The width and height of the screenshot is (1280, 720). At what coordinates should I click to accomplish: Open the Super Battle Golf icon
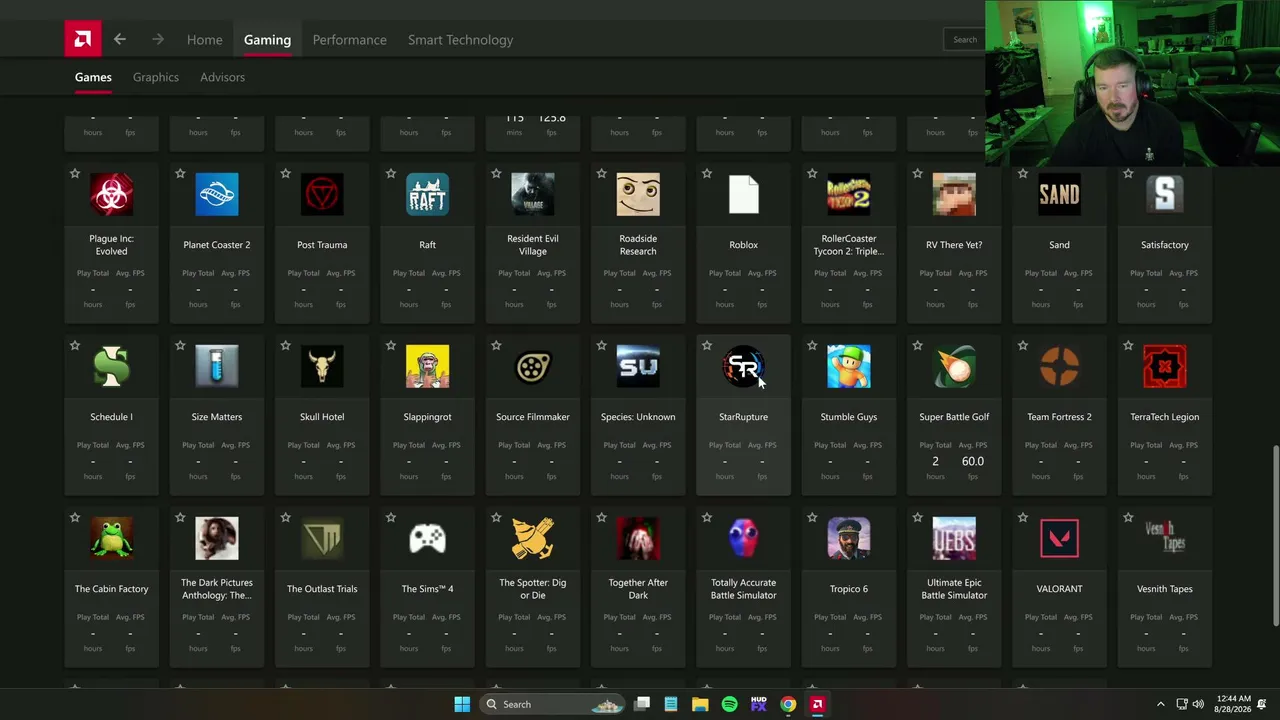point(954,366)
